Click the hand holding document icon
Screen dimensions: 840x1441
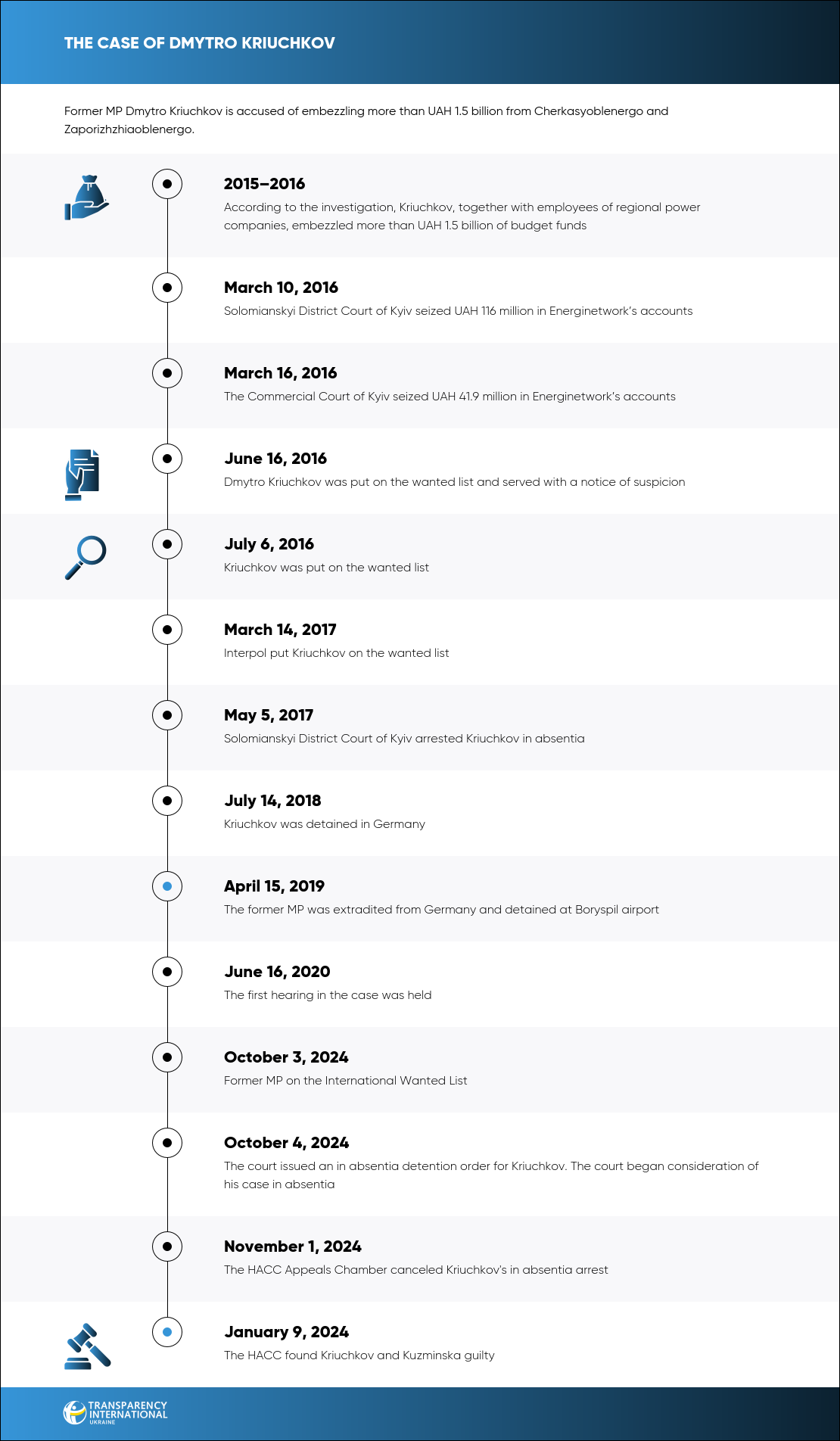pyautogui.click(x=82, y=475)
